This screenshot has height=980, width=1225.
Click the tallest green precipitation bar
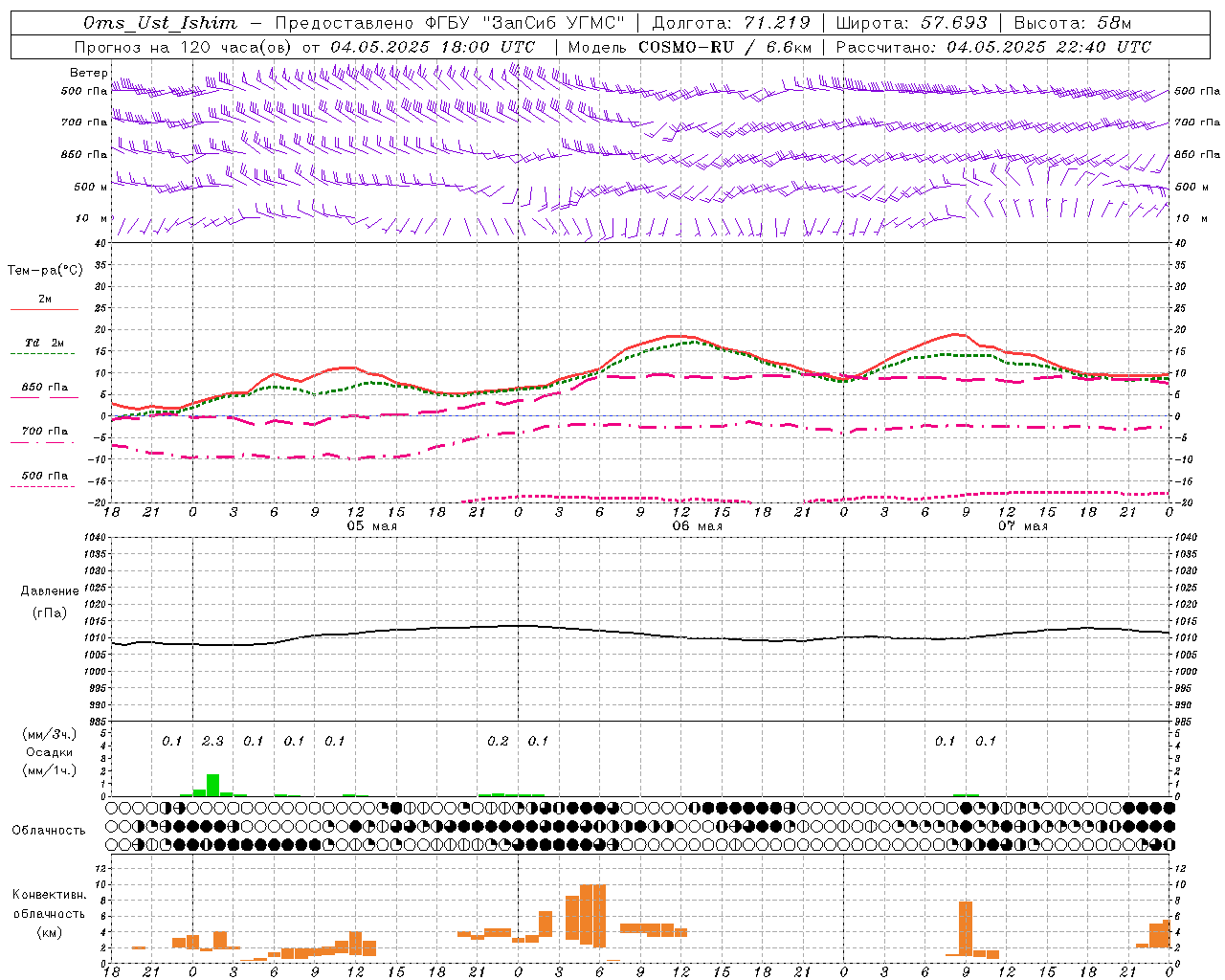pos(212,785)
